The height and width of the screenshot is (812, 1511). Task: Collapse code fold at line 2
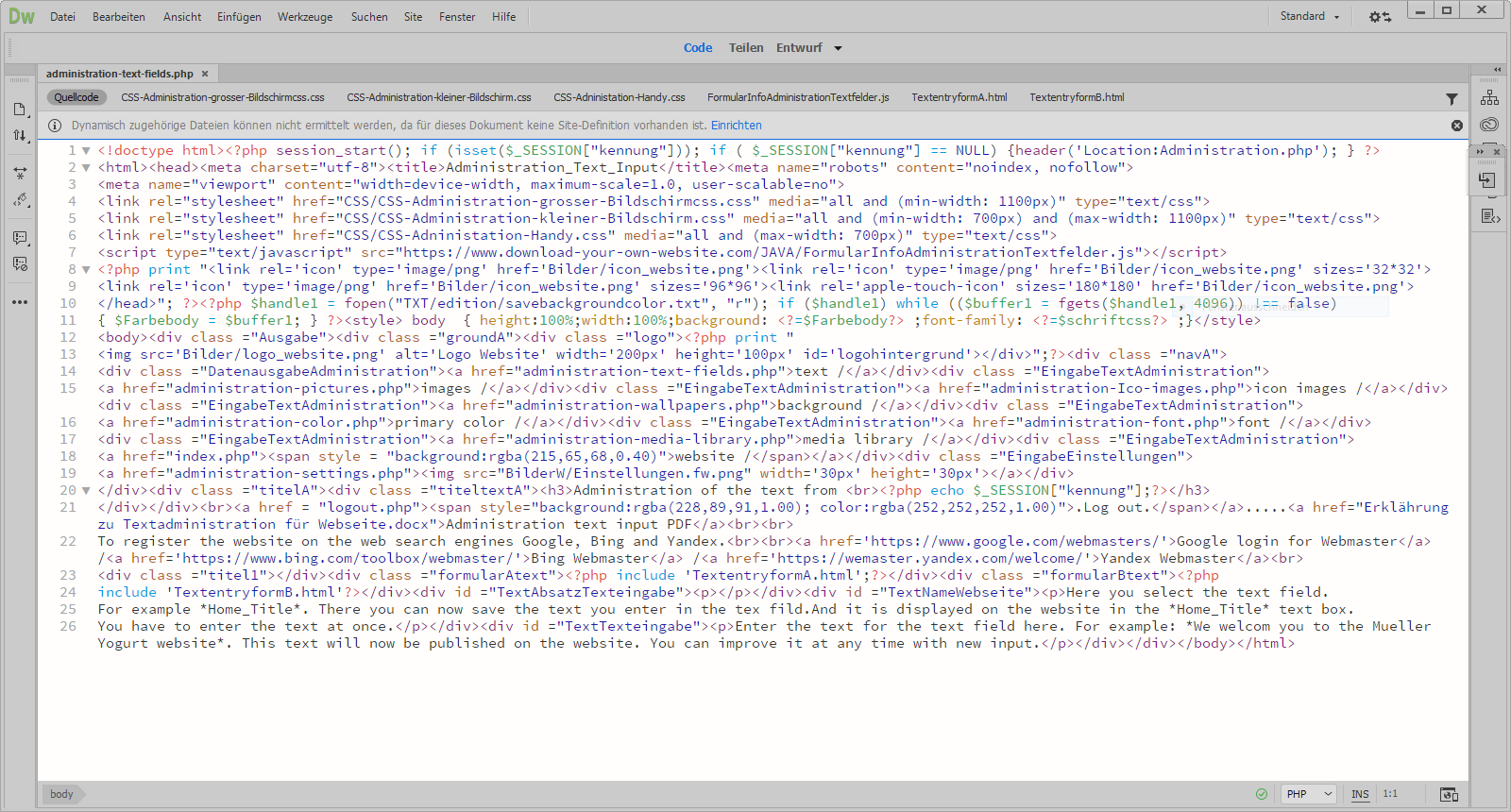[86, 168]
